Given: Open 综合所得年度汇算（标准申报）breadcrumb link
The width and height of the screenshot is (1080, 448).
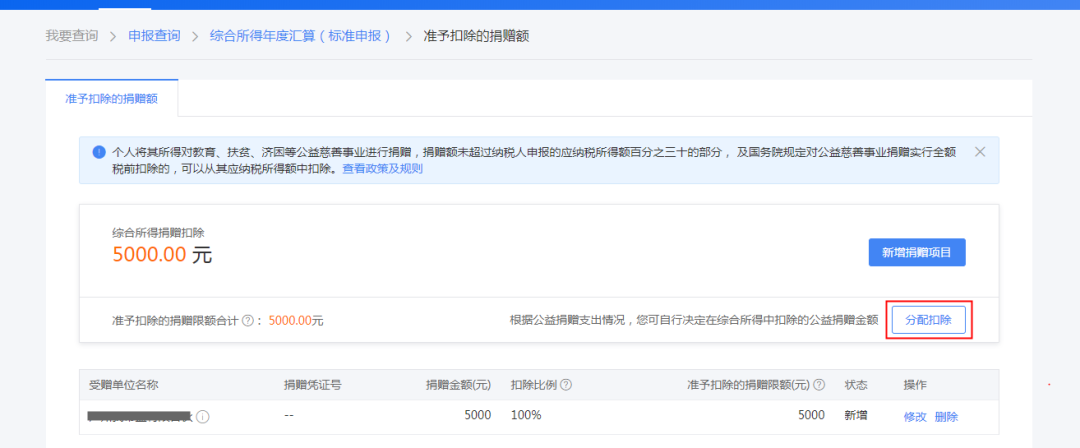Looking at the screenshot, I should [301, 36].
